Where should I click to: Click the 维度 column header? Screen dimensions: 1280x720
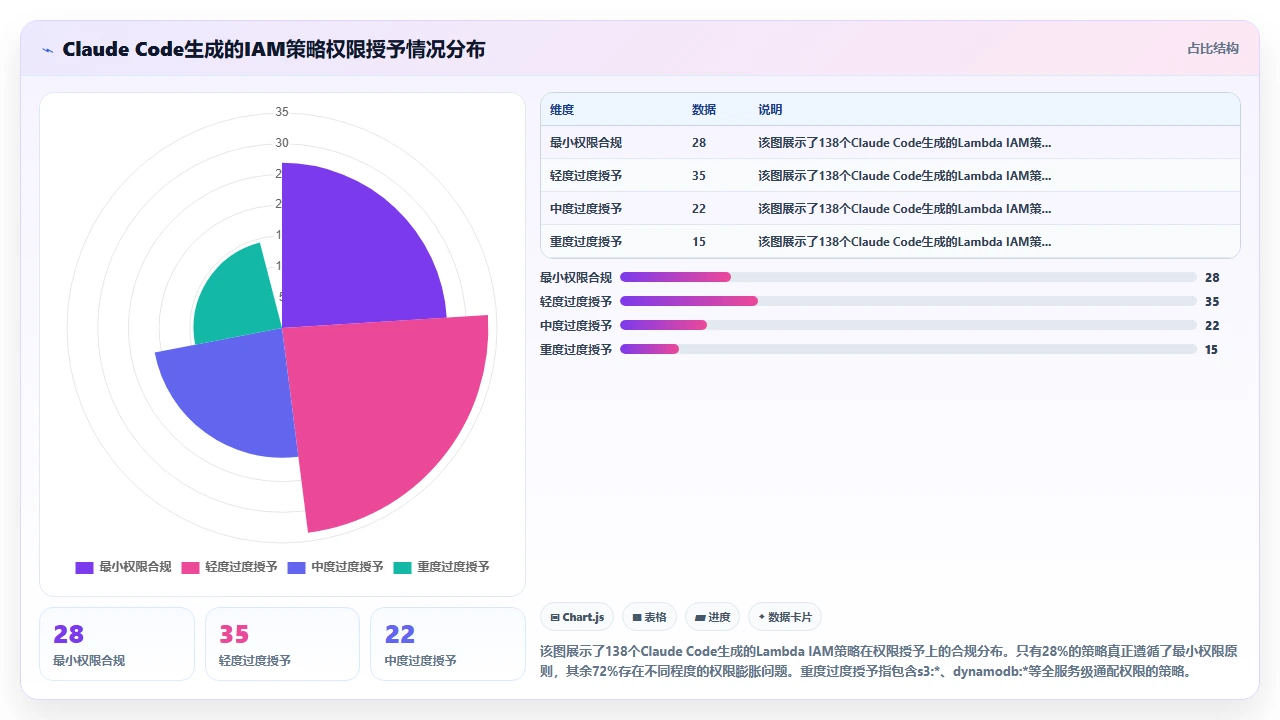click(562, 110)
